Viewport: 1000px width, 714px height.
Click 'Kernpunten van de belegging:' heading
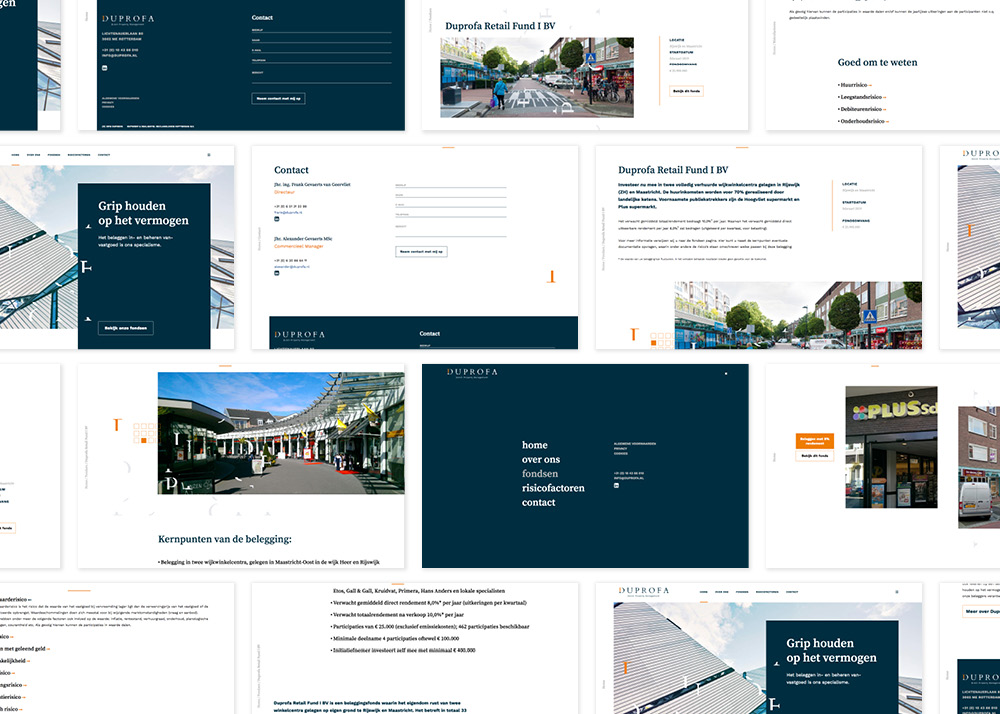(x=224, y=539)
